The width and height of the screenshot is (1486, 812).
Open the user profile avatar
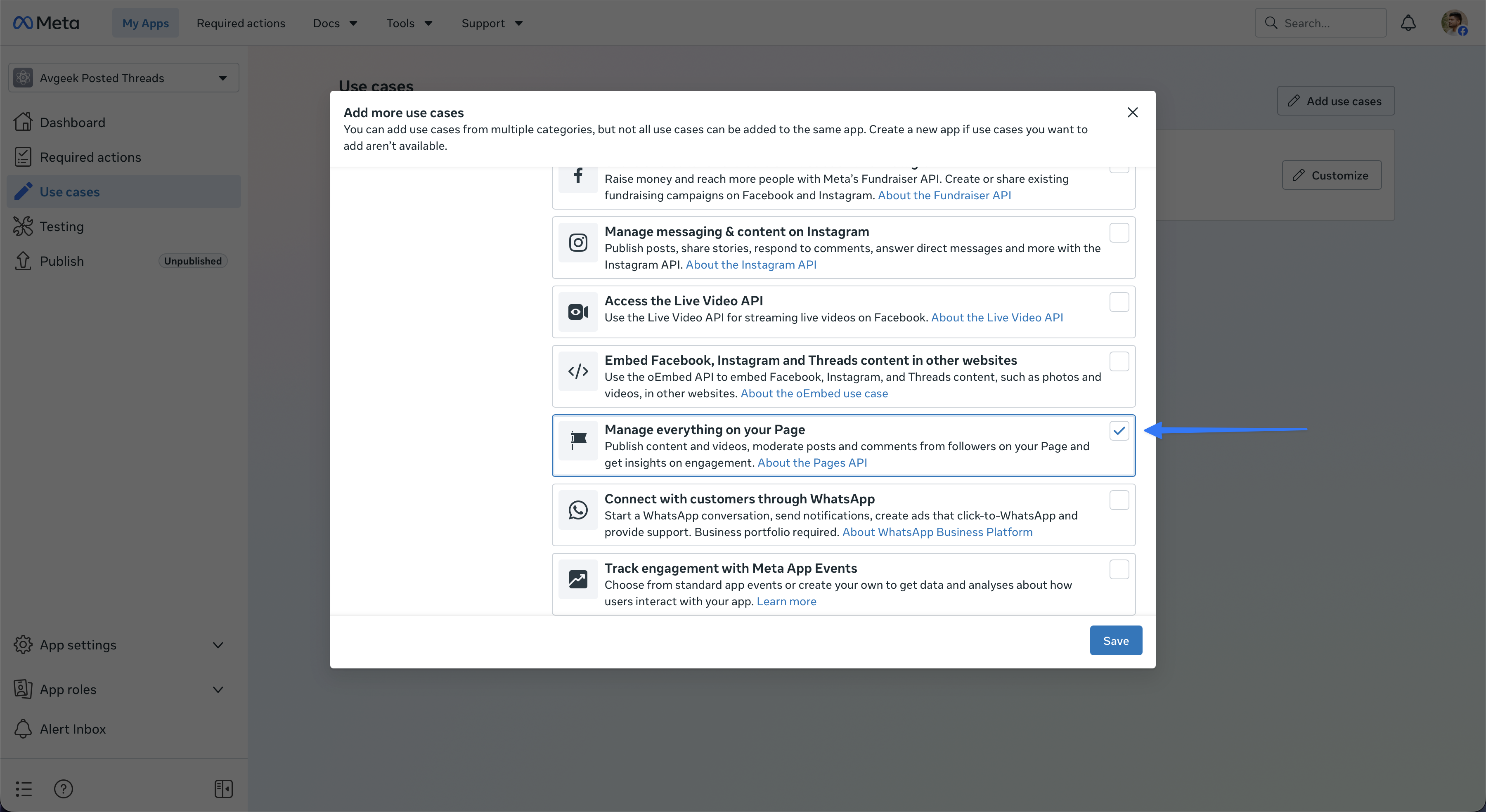1454,23
